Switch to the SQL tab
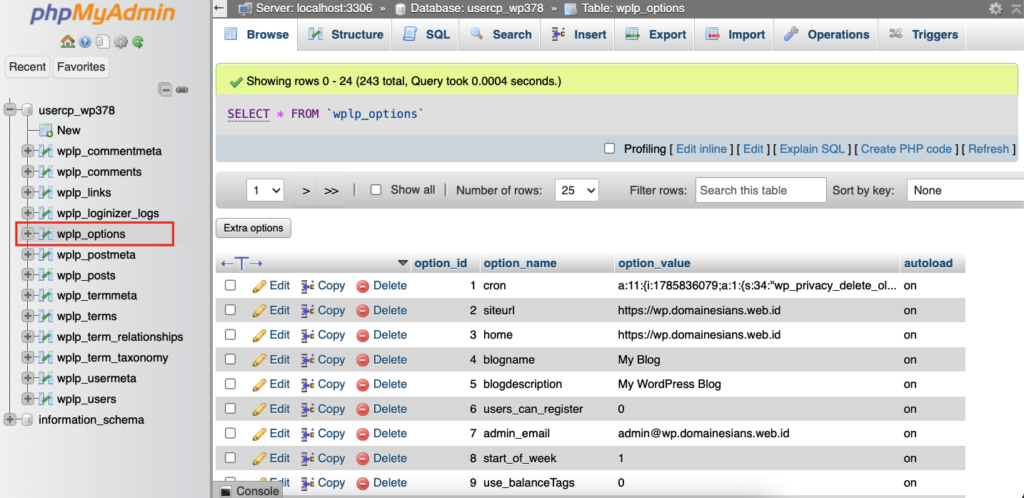1024x498 pixels. (x=426, y=35)
